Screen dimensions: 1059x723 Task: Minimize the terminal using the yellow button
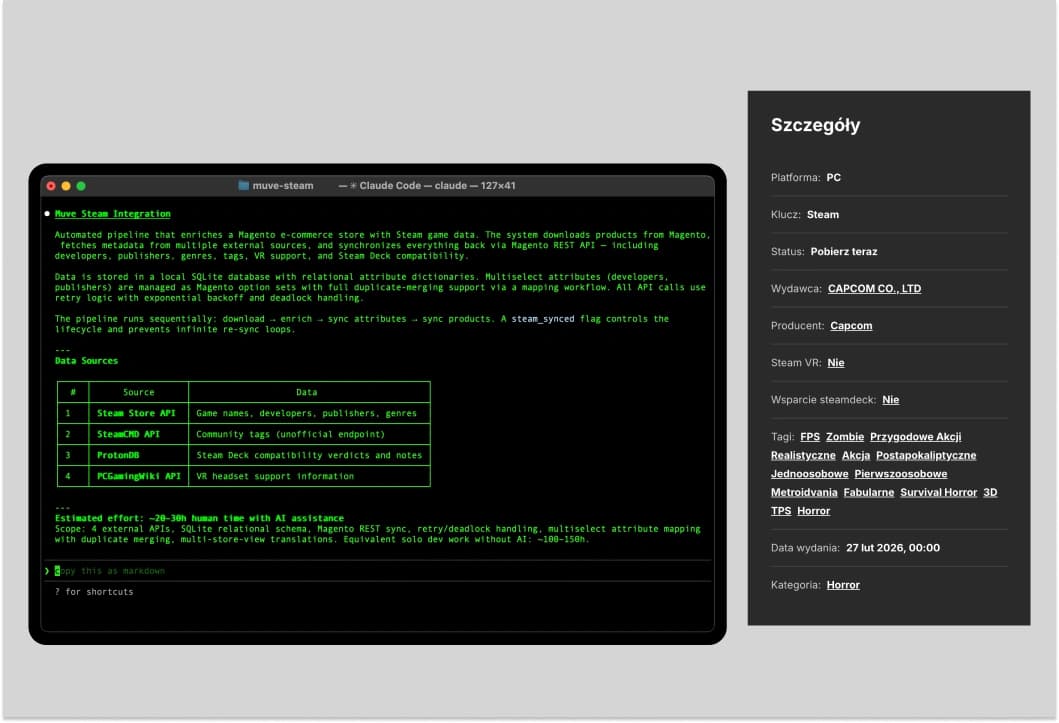click(x=66, y=186)
